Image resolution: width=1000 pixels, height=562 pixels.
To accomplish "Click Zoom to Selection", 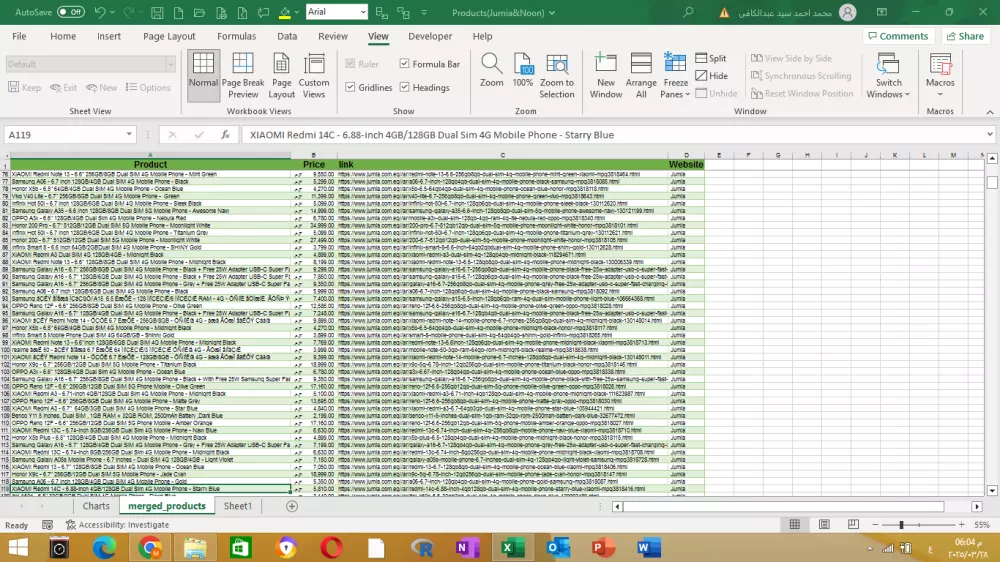I will pos(557,76).
